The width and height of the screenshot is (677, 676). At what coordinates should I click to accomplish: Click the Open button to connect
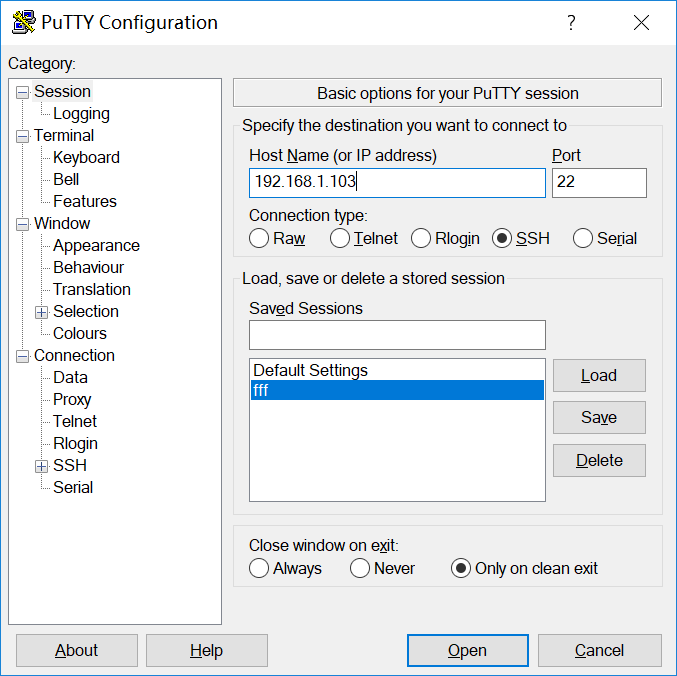(x=468, y=650)
